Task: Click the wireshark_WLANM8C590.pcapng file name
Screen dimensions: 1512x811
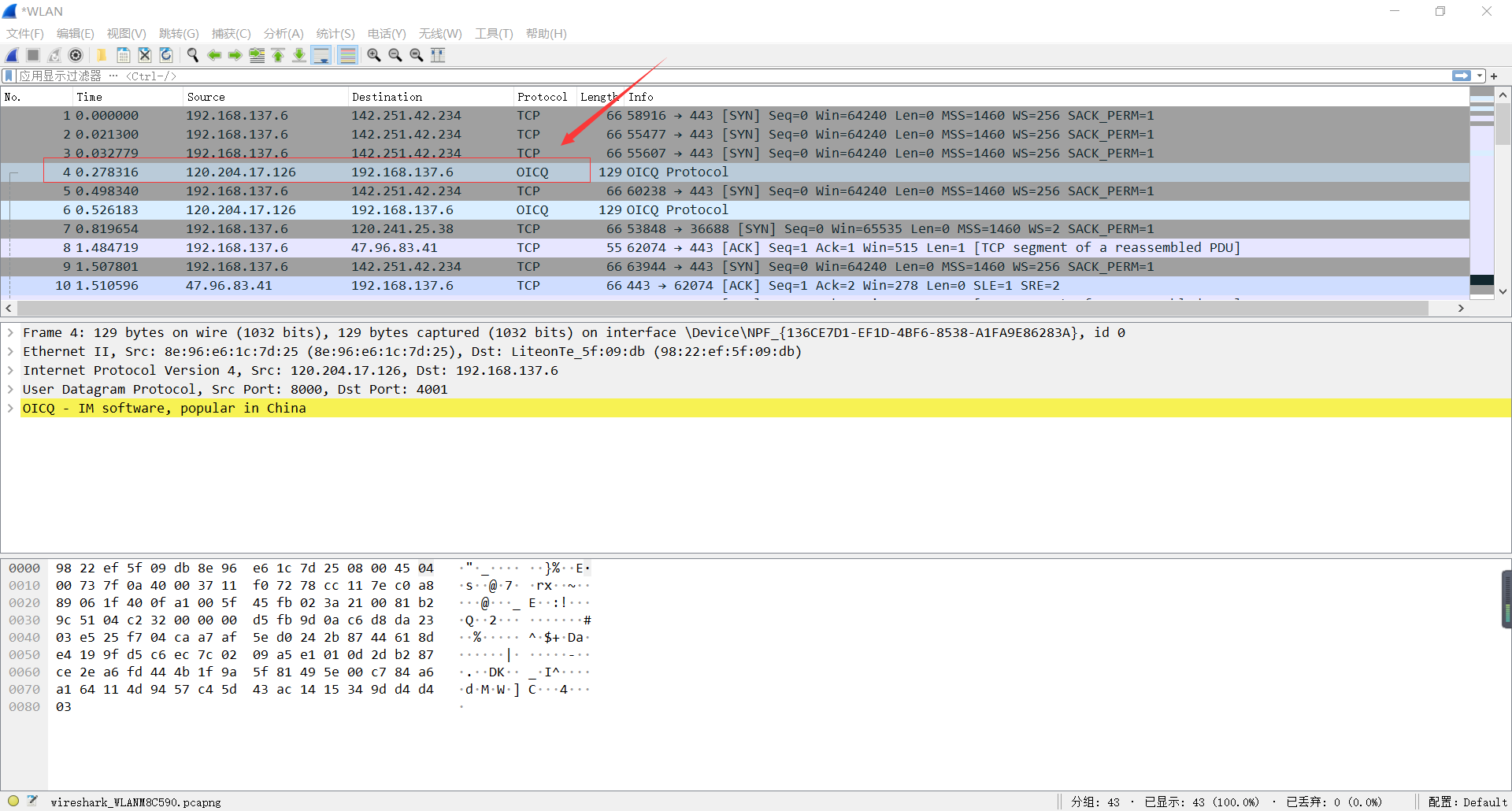Action: click(135, 802)
